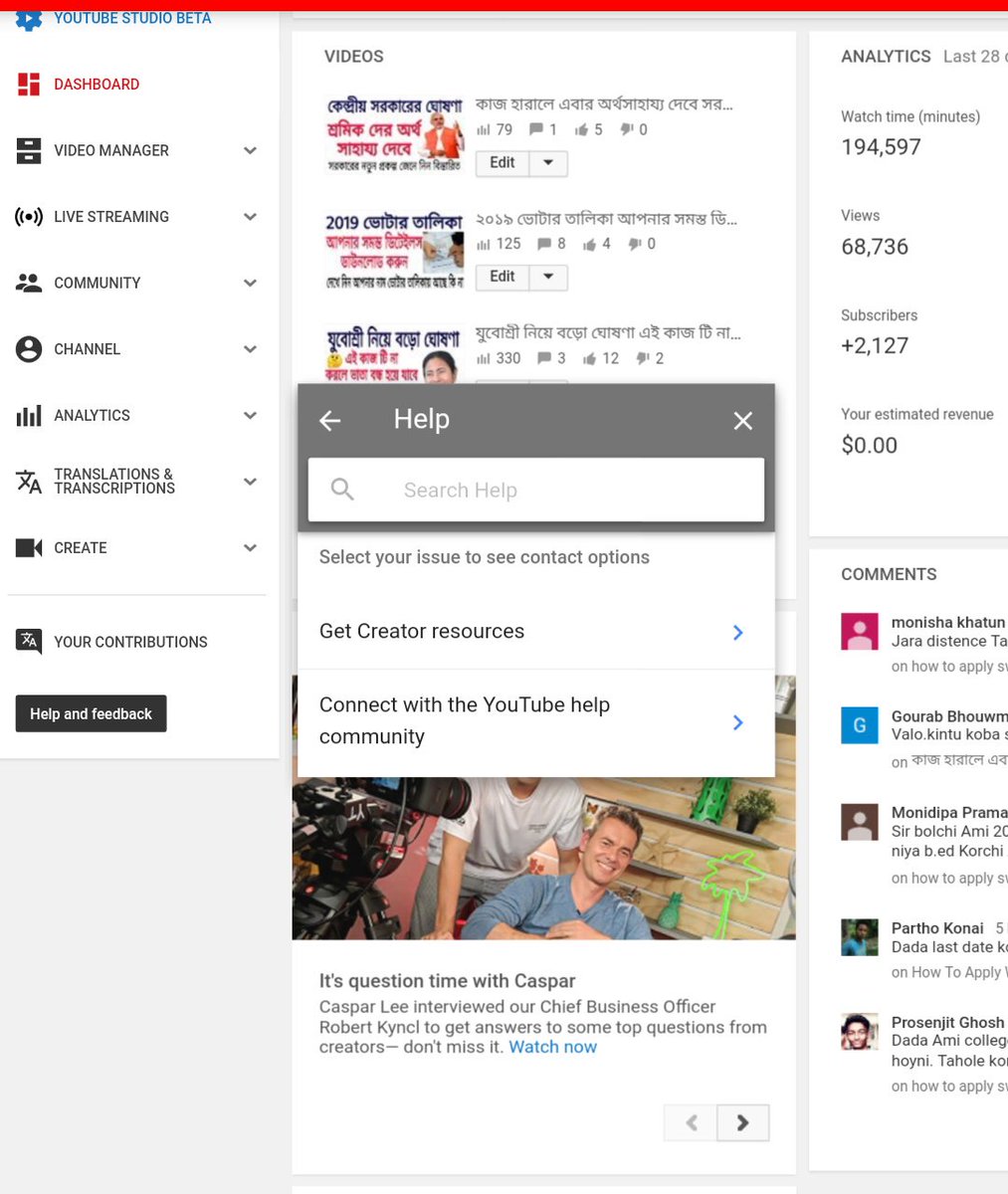Click the Channel account icon

29,349
